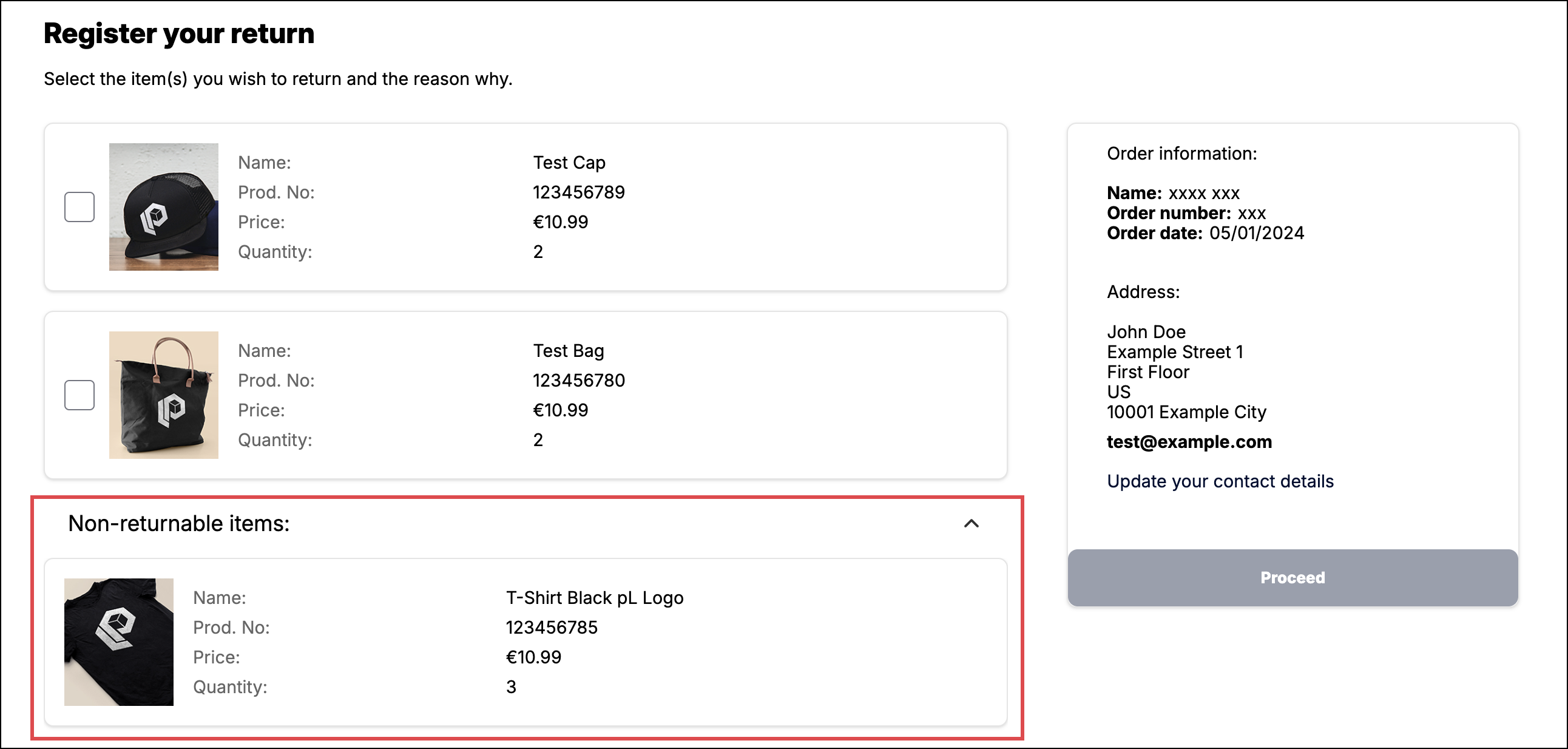Click product number 123456789
Image resolution: width=1568 pixels, height=749 pixels.
click(x=579, y=192)
